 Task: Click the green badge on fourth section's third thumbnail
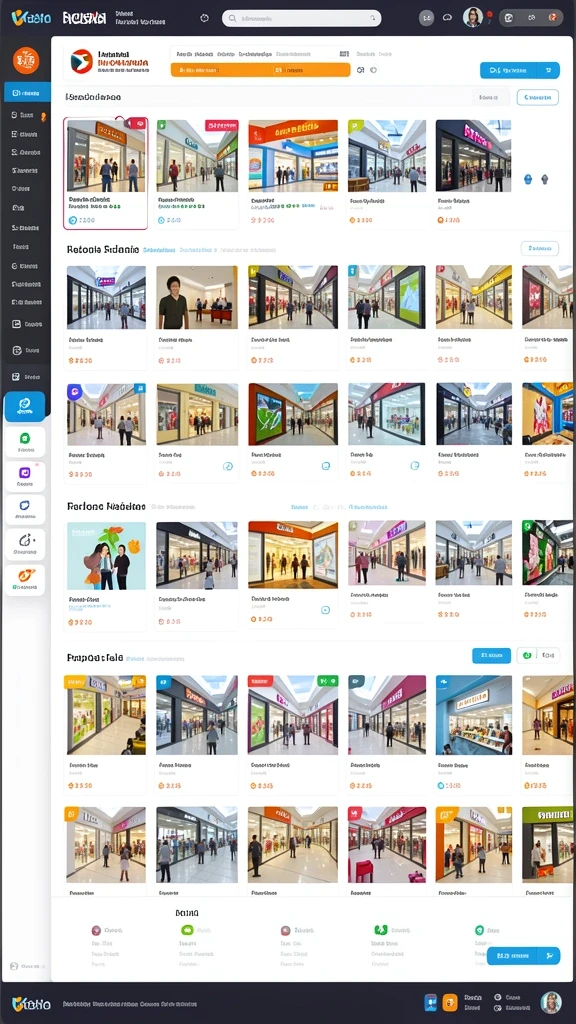click(x=327, y=680)
